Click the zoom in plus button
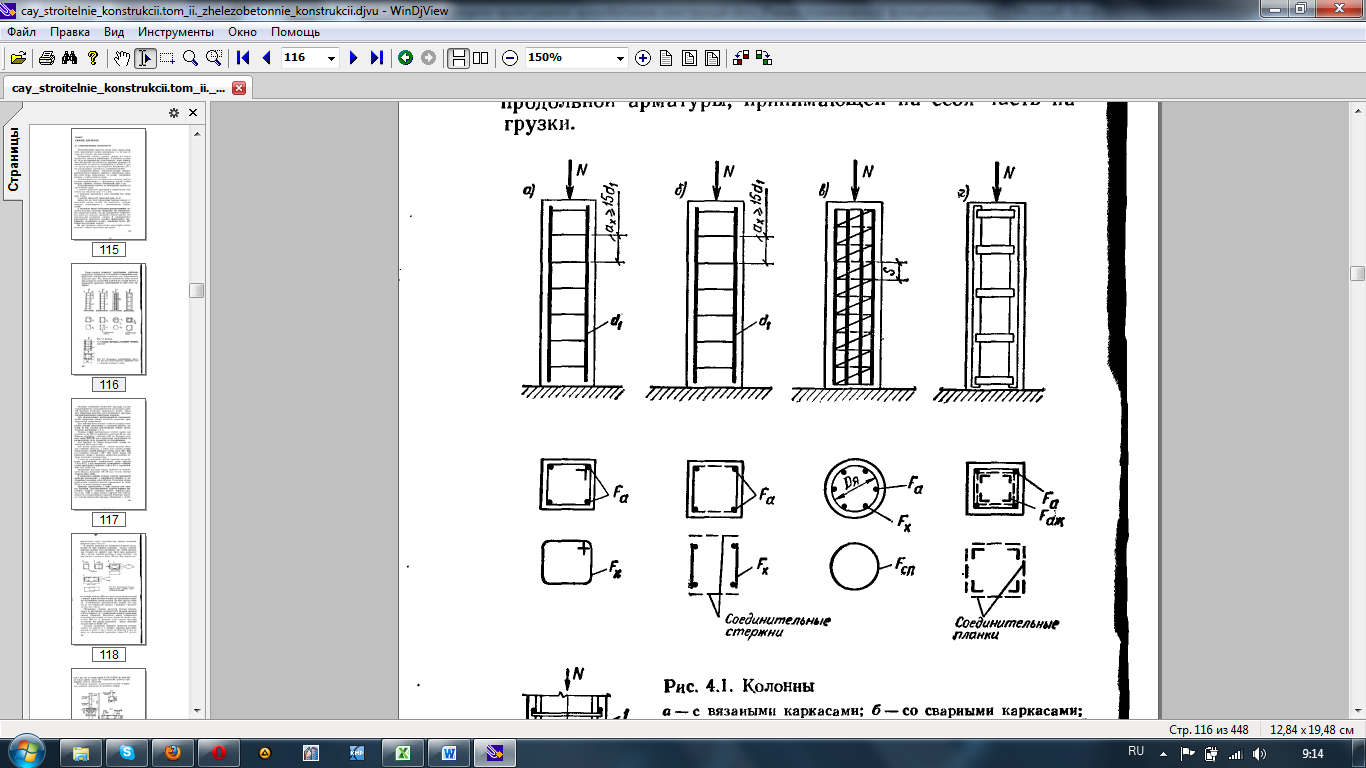This screenshot has width=1366, height=768. [643, 58]
